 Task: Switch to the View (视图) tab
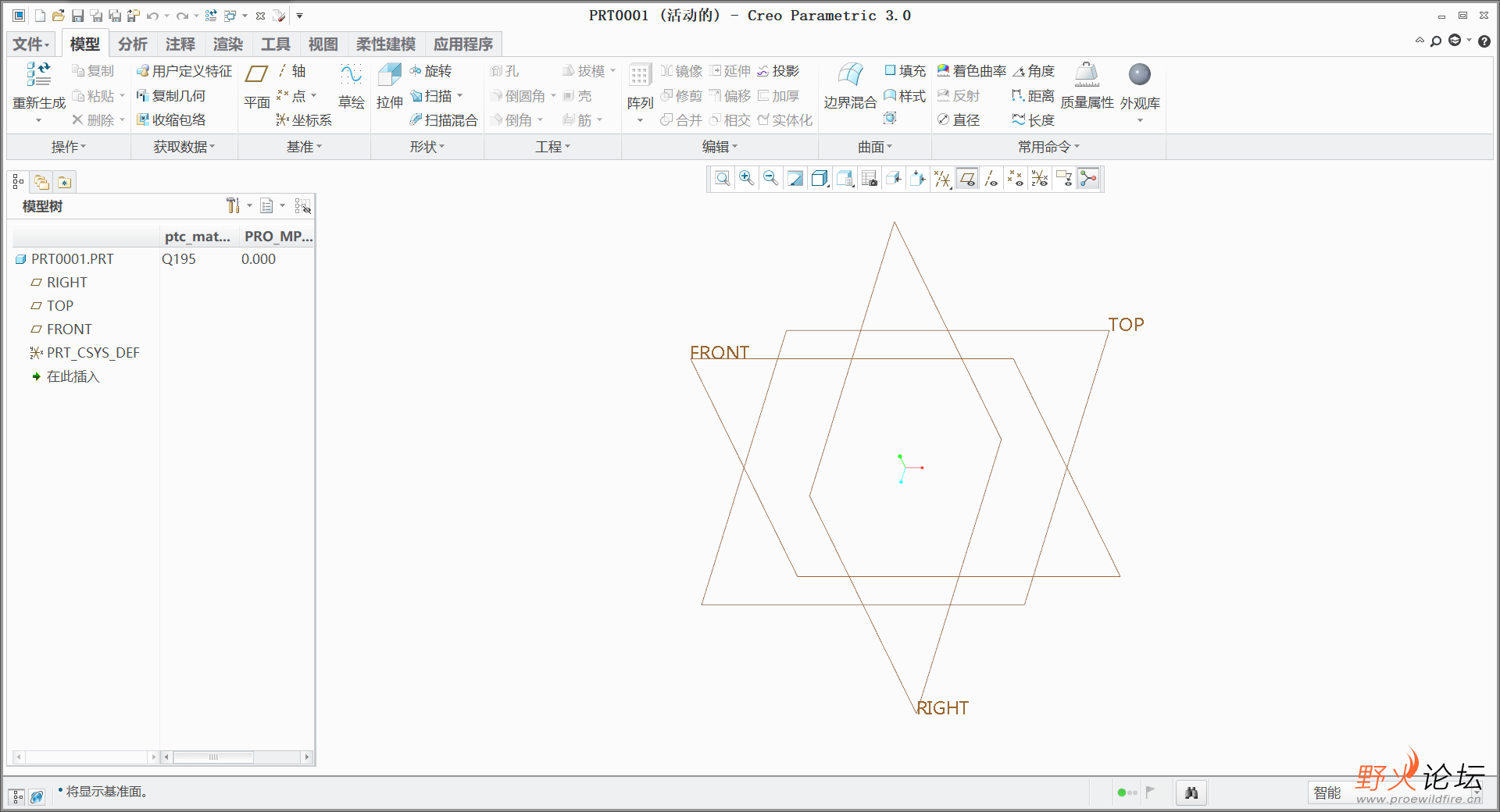coord(323,45)
